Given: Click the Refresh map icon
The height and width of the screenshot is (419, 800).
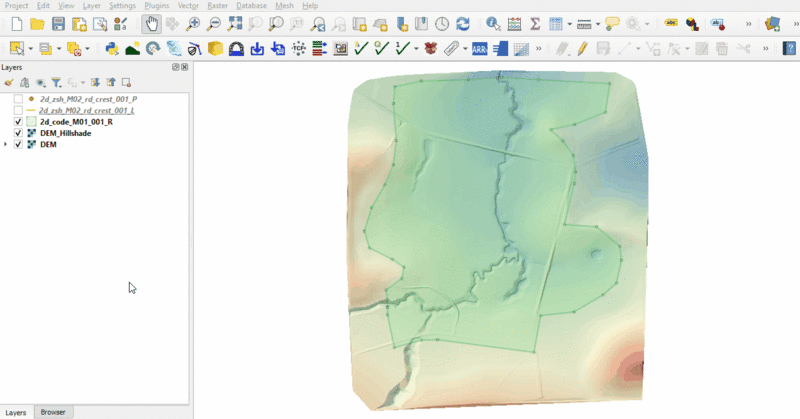Looking at the screenshot, I should (463, 24).
